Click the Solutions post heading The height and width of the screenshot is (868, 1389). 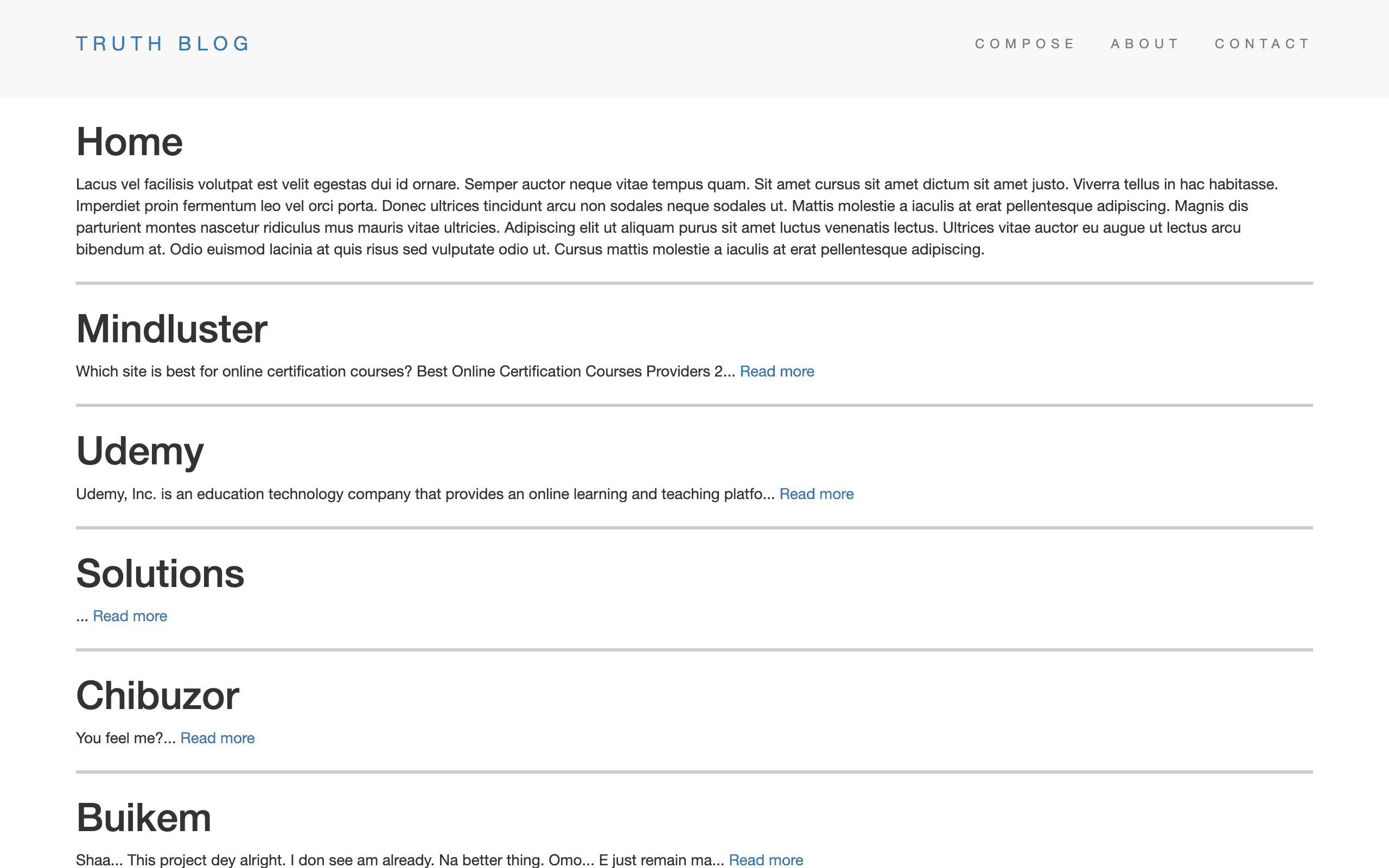click(x=160, y=573)
